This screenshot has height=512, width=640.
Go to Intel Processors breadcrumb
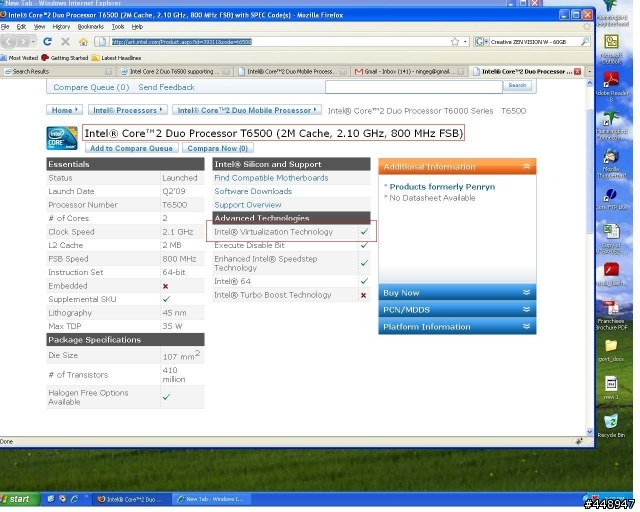click(x=127, y=110)
